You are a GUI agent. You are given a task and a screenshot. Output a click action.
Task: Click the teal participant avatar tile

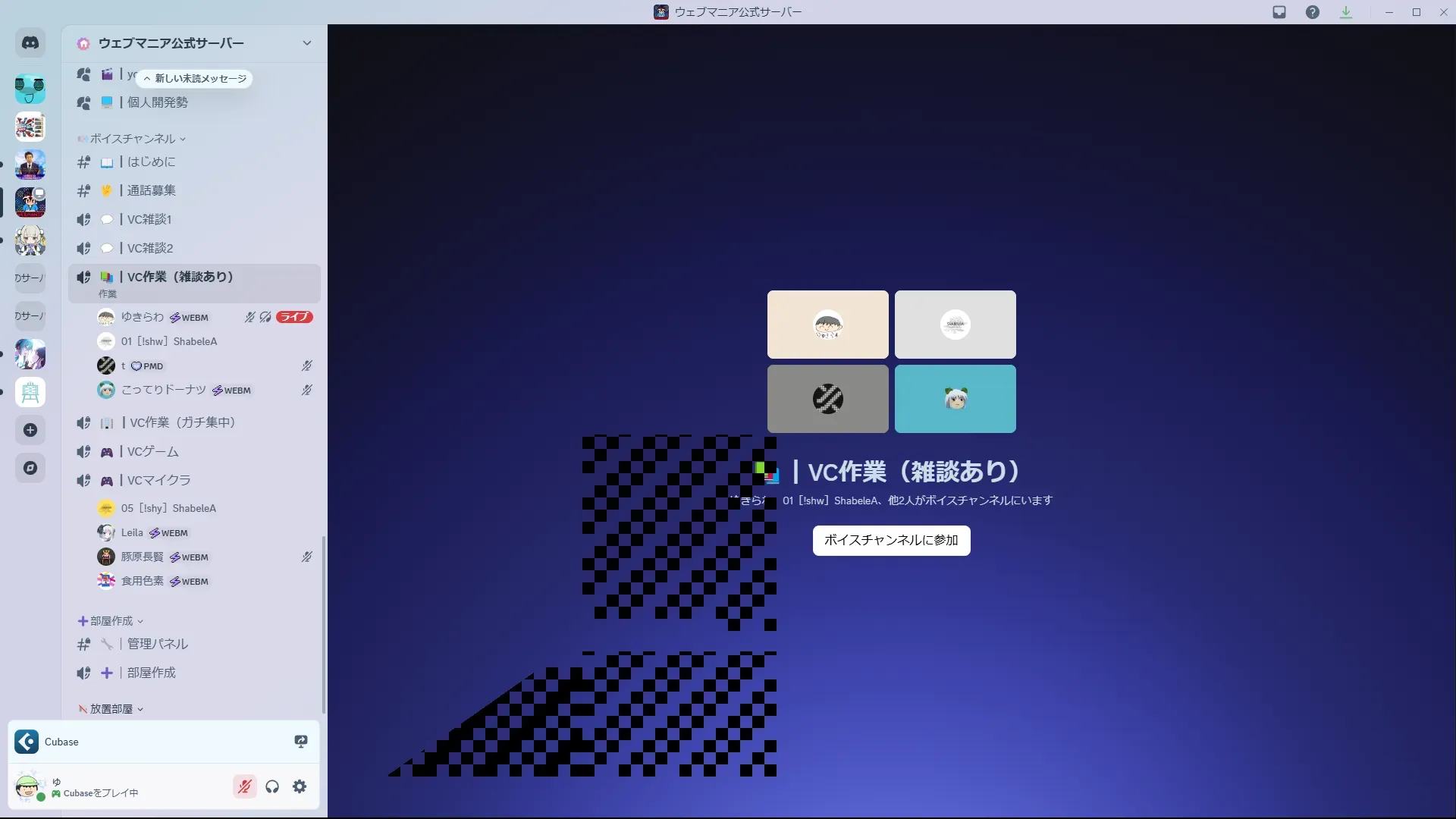click(955, 399)
